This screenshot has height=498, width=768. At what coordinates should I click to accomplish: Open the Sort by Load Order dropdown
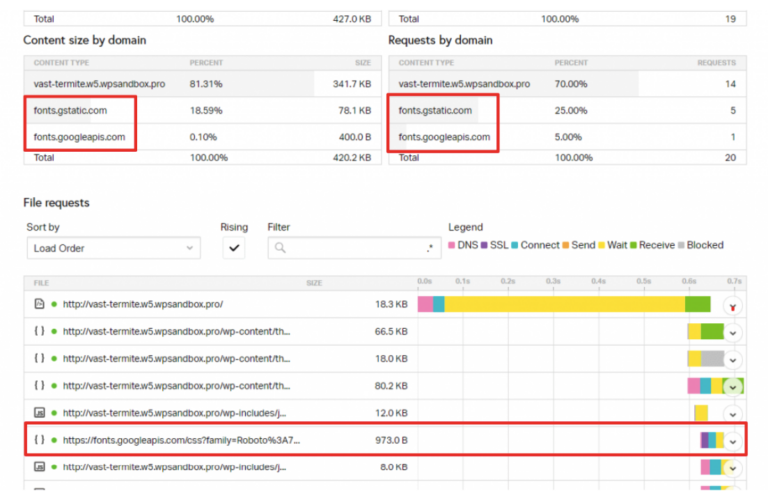click(x=112, y=248)
